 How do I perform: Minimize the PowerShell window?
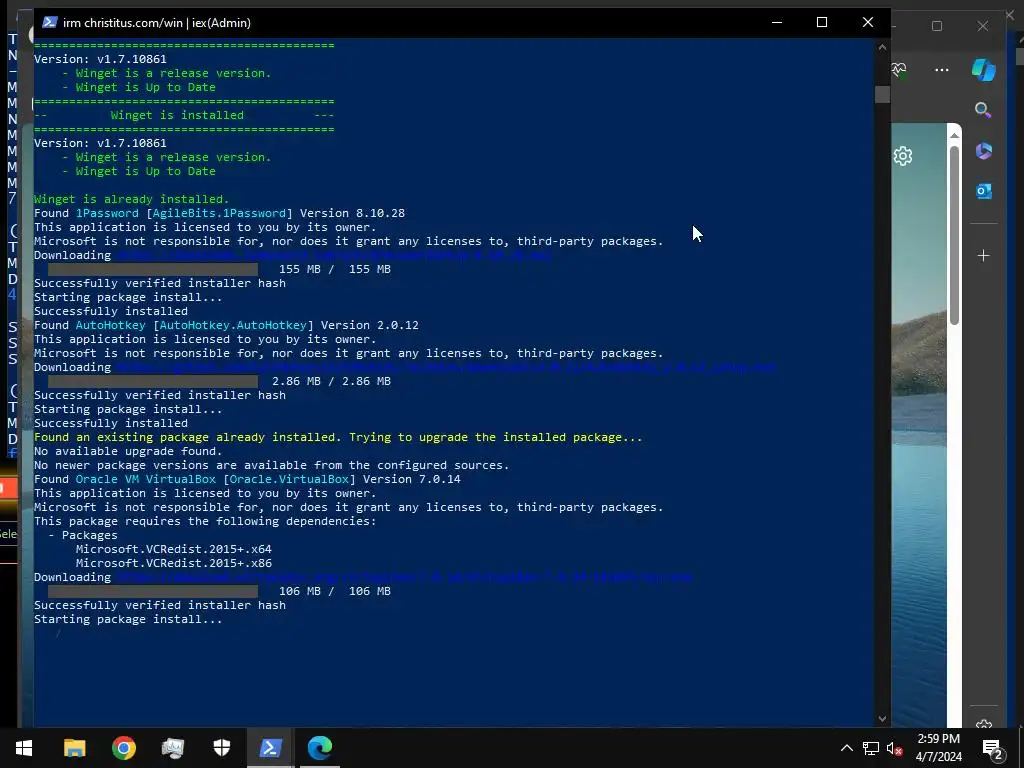pos(776,22)
